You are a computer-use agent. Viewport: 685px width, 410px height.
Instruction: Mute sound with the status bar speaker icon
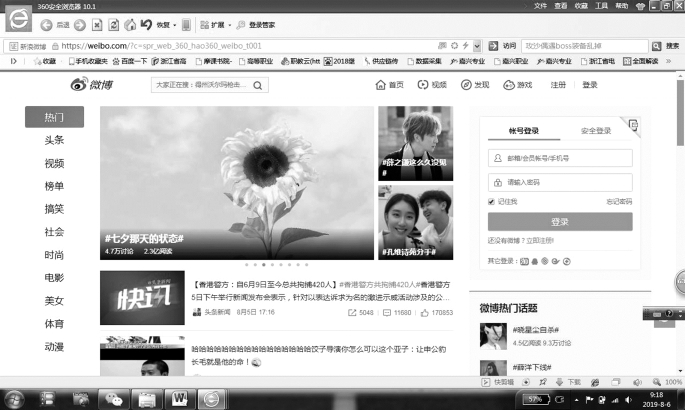637,382
